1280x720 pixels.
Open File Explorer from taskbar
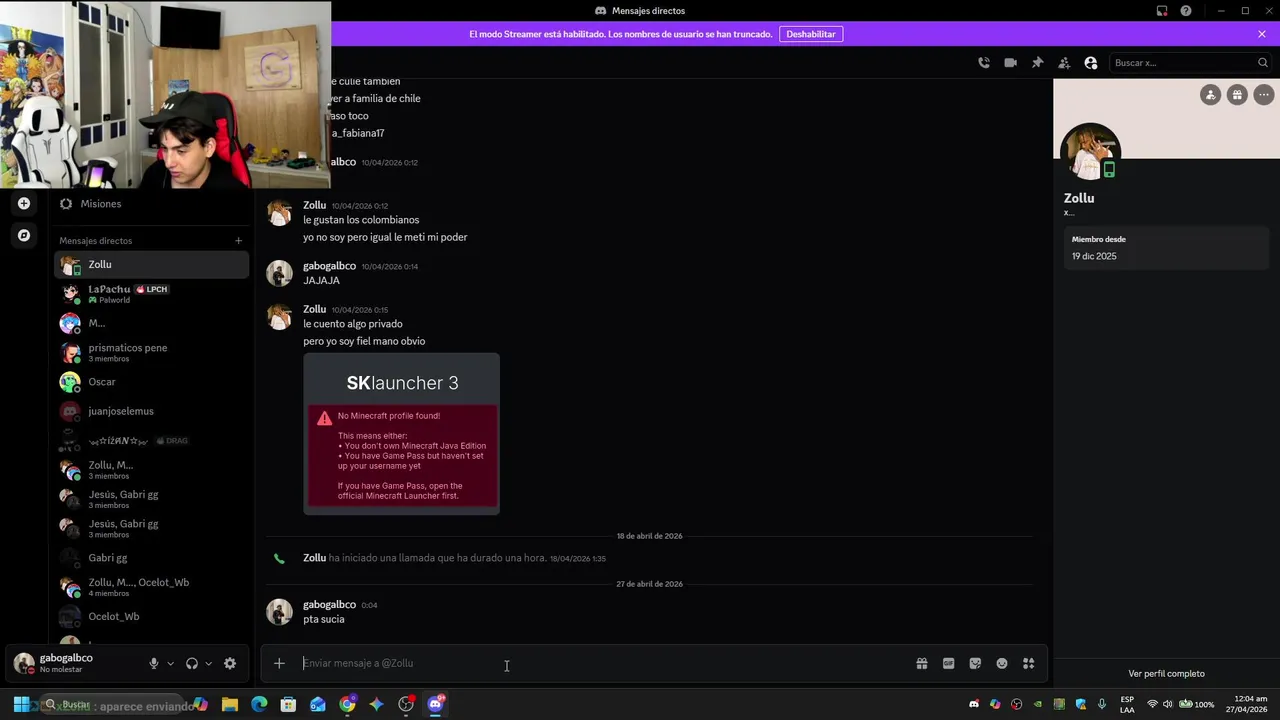tap(230, 704)
